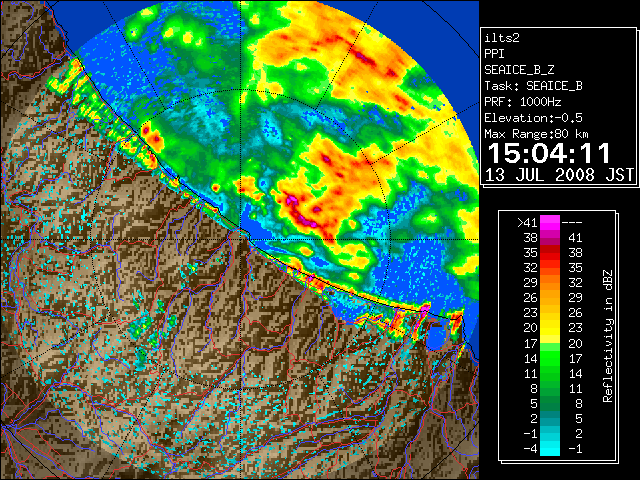This screenshot has height=480, width=640.
Task: Click the '>41' legend label
Action: click(x=527, y=222)
